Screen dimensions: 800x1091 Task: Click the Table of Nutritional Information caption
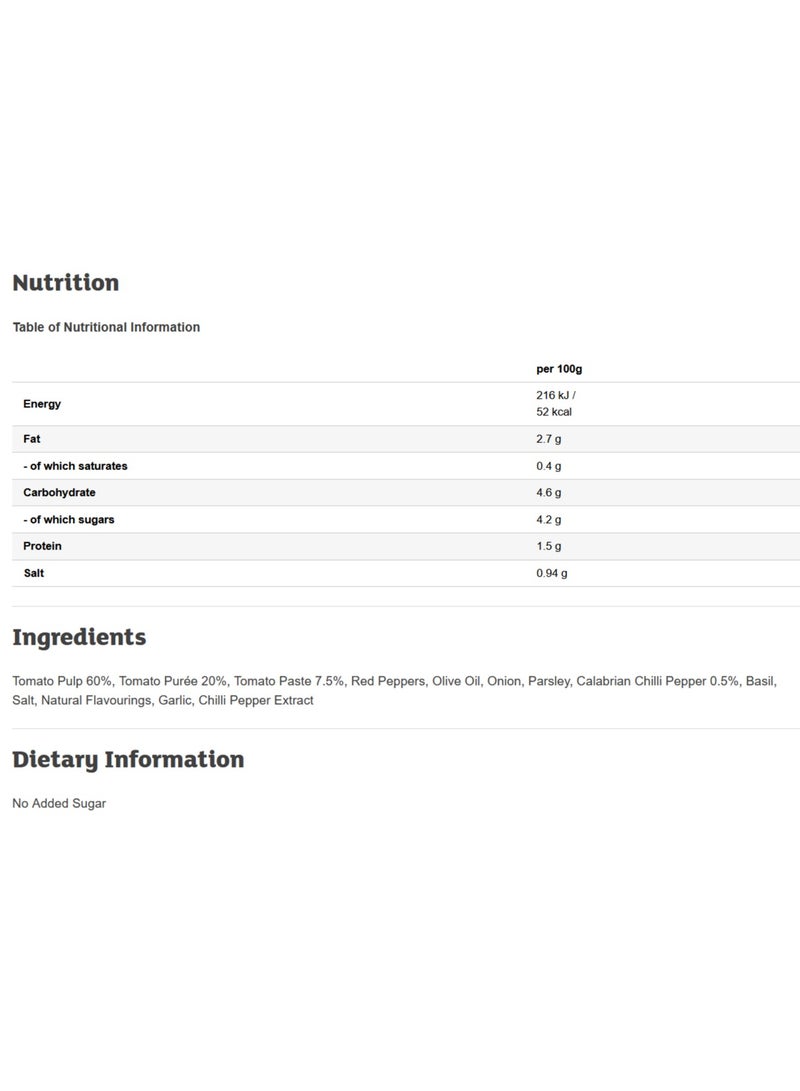106,327
